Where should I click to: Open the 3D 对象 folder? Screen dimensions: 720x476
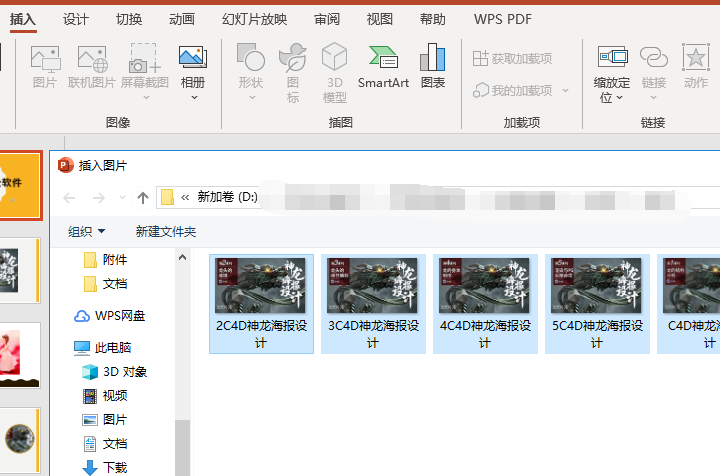click(124, 372)
